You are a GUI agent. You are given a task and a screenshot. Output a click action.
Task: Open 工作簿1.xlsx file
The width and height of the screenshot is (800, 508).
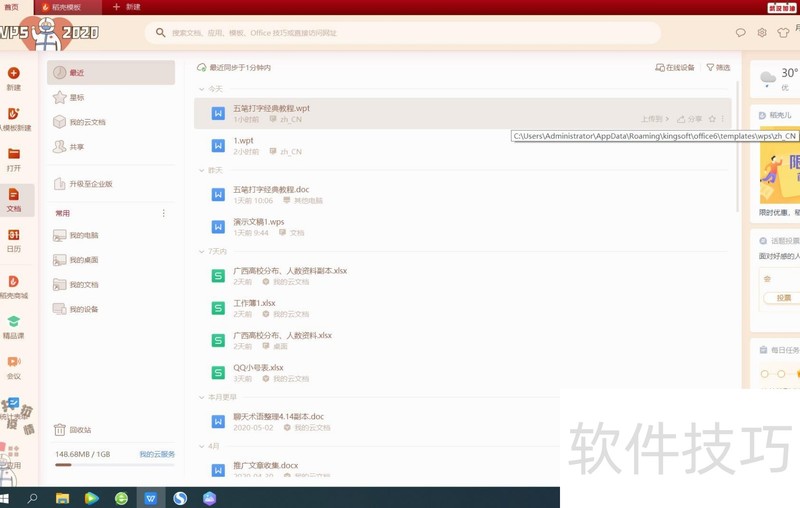(x=462, y=308)
